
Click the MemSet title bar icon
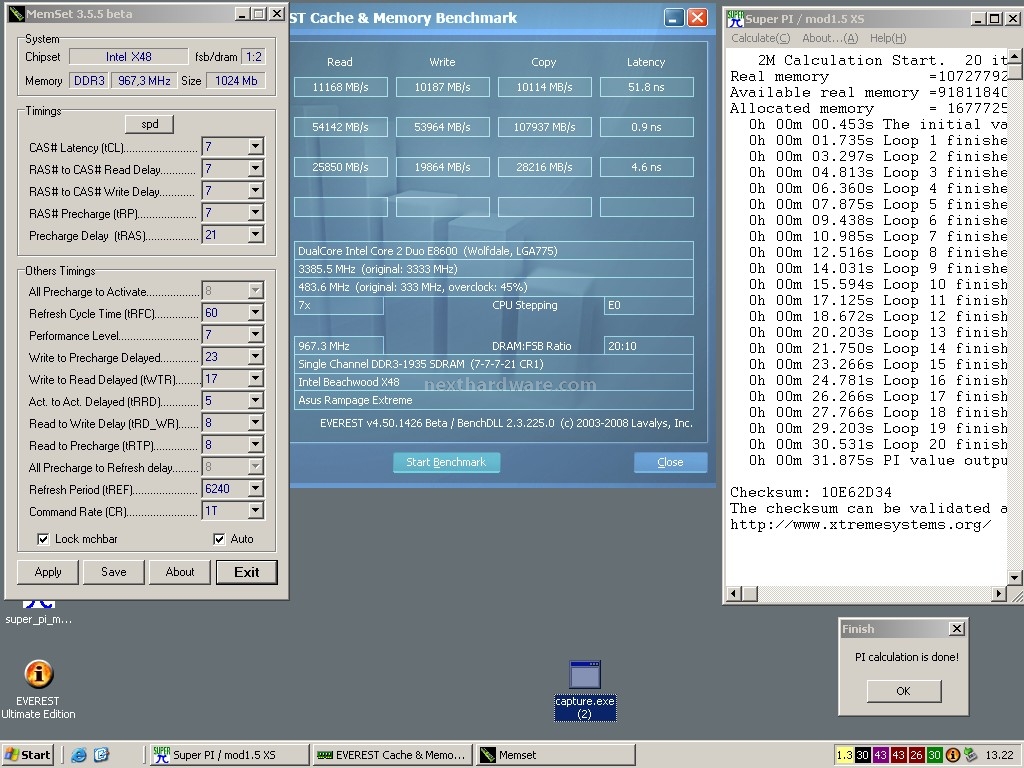pos(16,14)
